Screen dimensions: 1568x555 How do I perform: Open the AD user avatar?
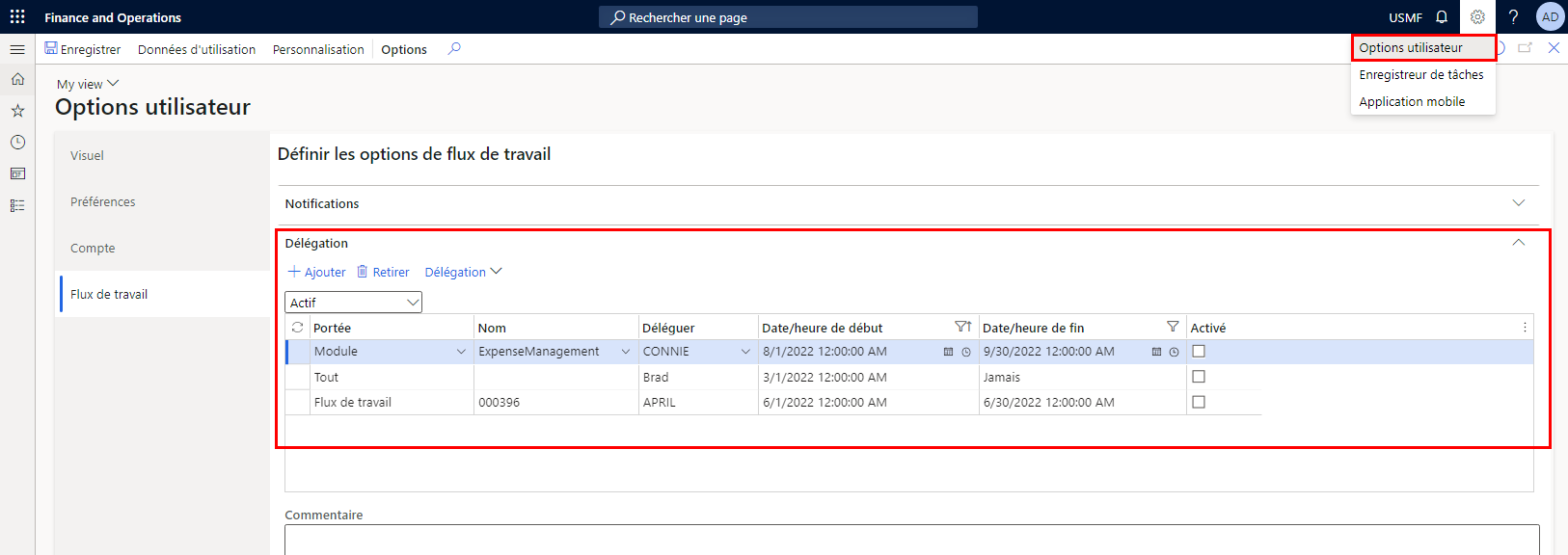[1550, 17]
